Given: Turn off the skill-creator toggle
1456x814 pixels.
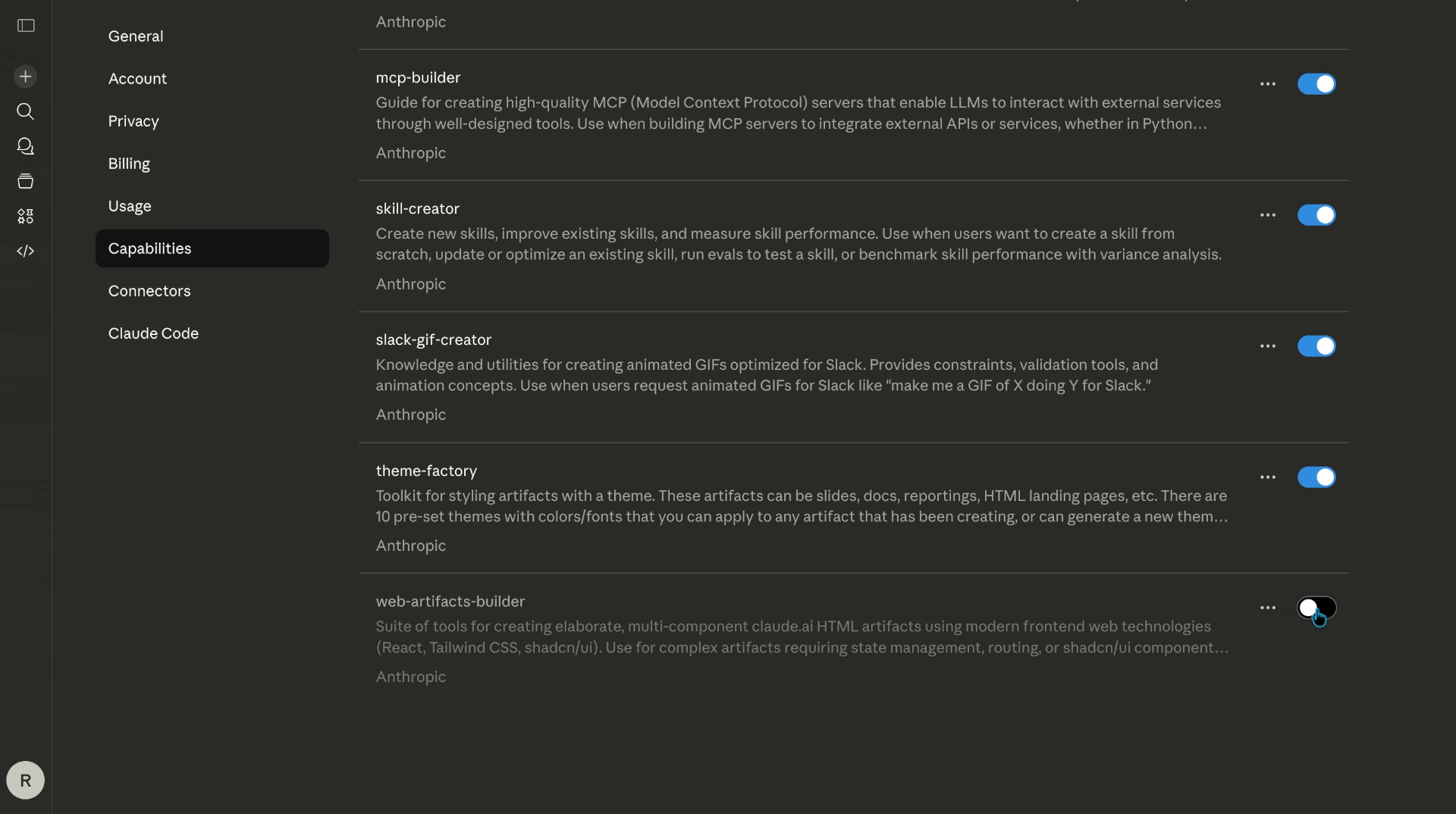Looking at the screenshot, I should (x=1316, y=215).
